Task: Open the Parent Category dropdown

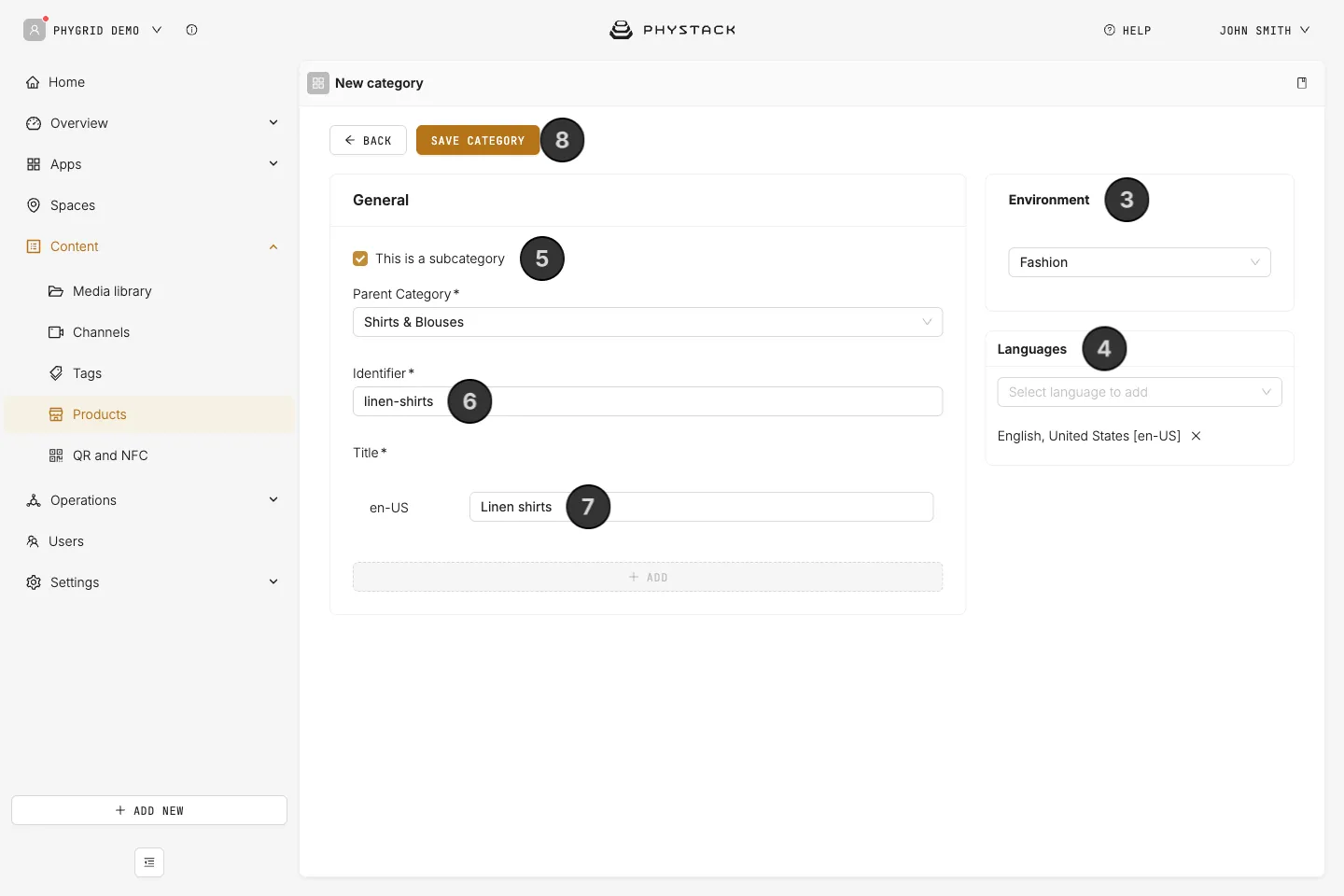Action: 648,322
